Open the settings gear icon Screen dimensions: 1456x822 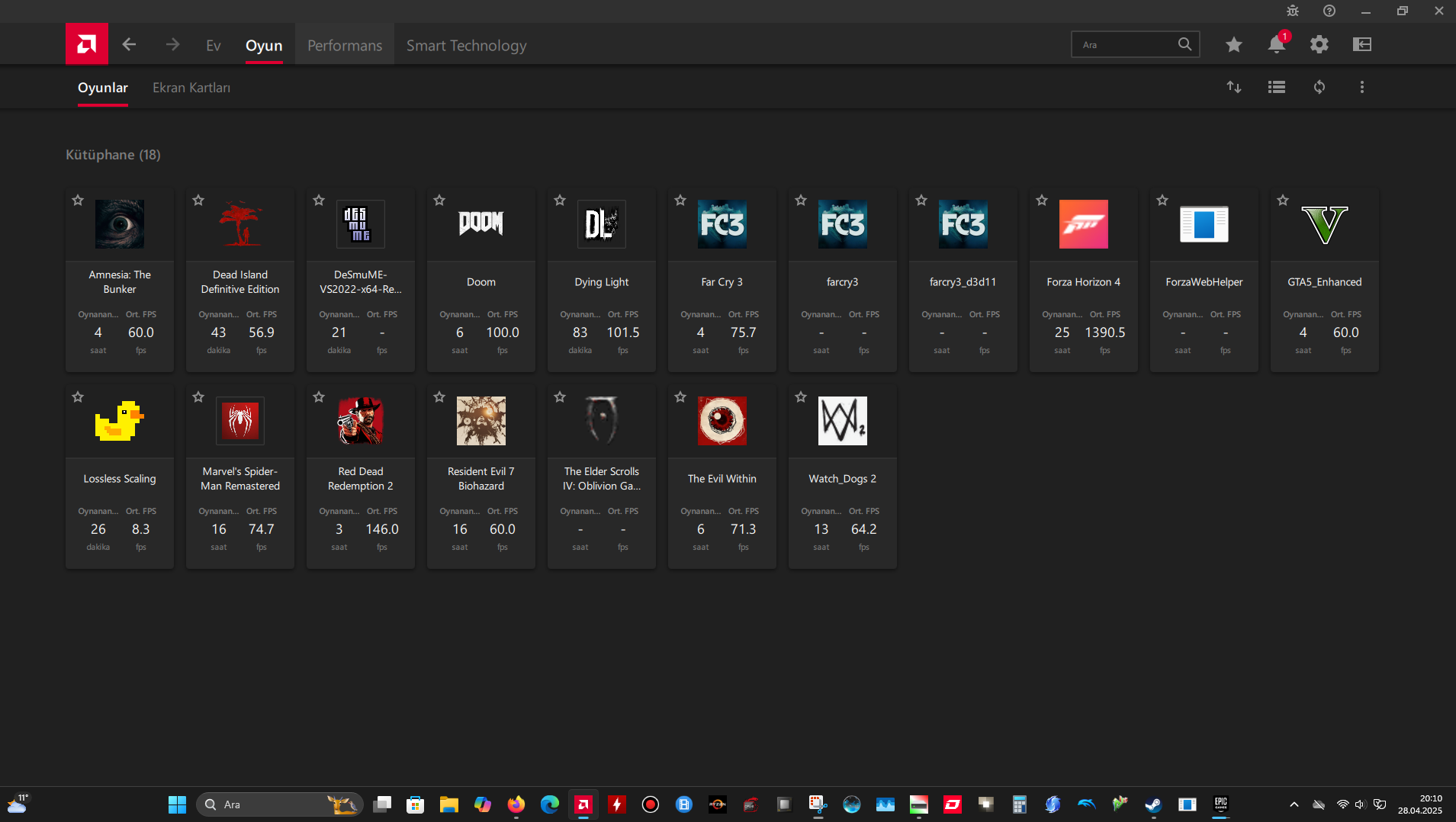[1319, 44]
